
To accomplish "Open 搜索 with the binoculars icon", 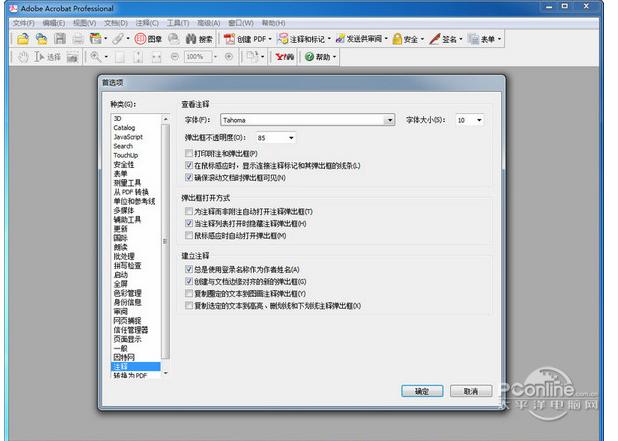I will pos(199,39).
